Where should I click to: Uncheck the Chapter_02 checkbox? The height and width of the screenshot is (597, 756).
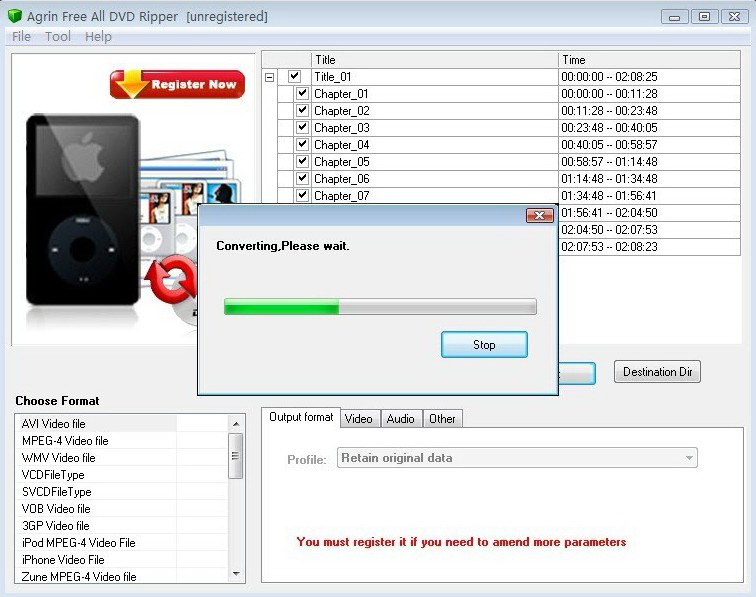302,110
